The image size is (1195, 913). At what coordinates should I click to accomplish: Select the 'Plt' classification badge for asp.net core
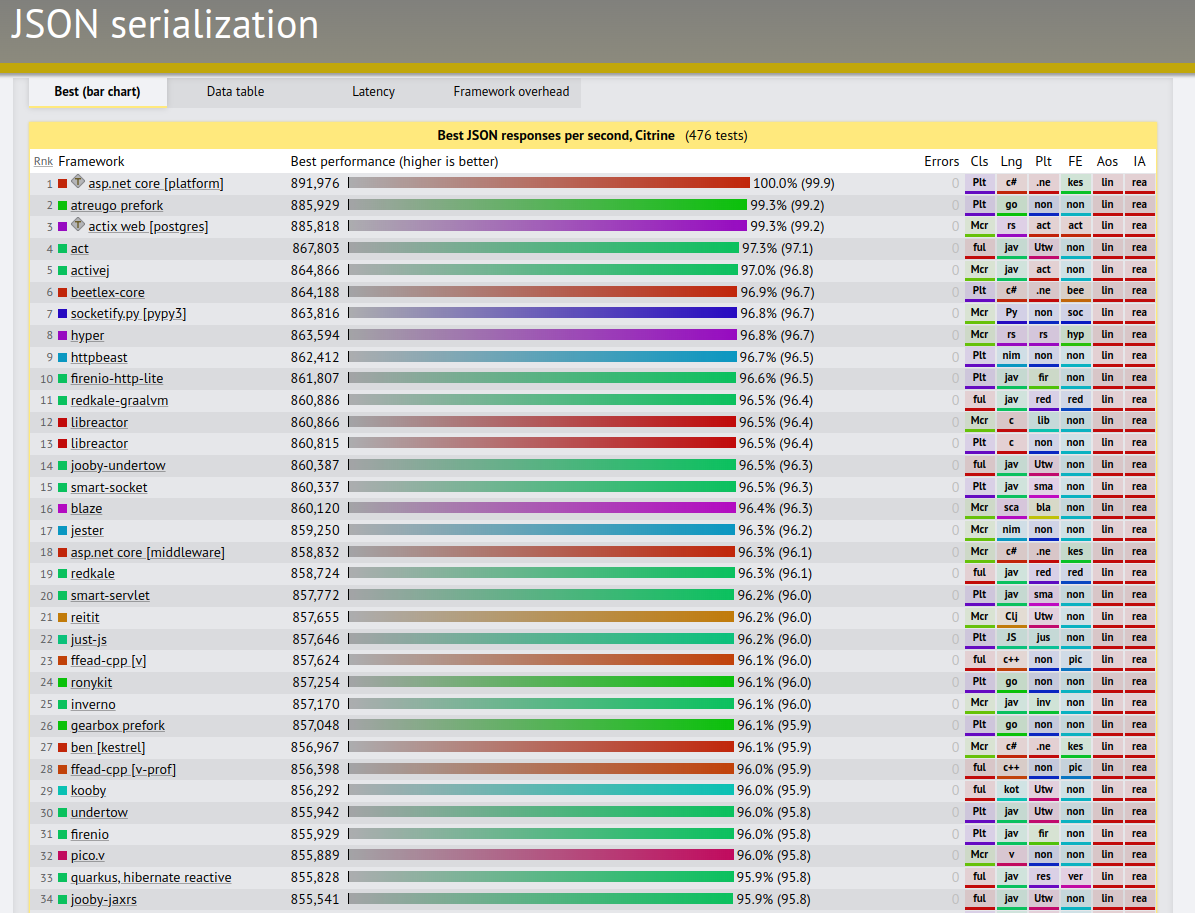pyautogui.click(x=979, y=183)
